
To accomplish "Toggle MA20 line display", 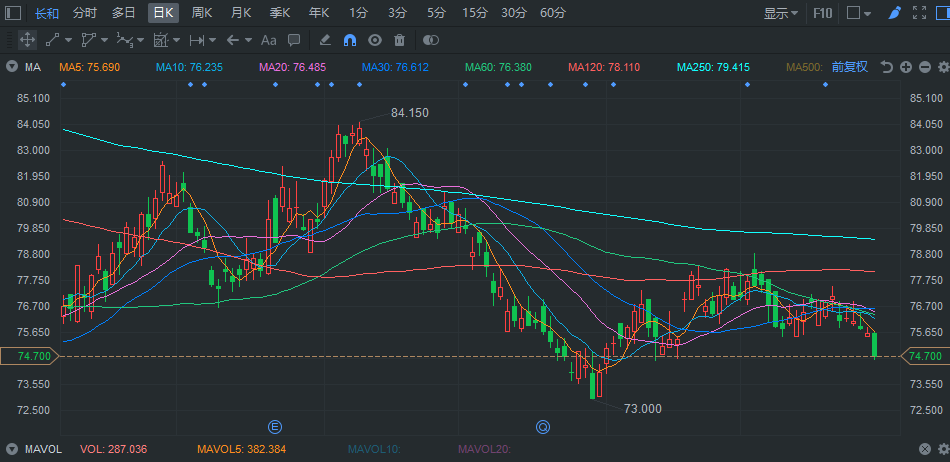I will [x=293, y=67].
